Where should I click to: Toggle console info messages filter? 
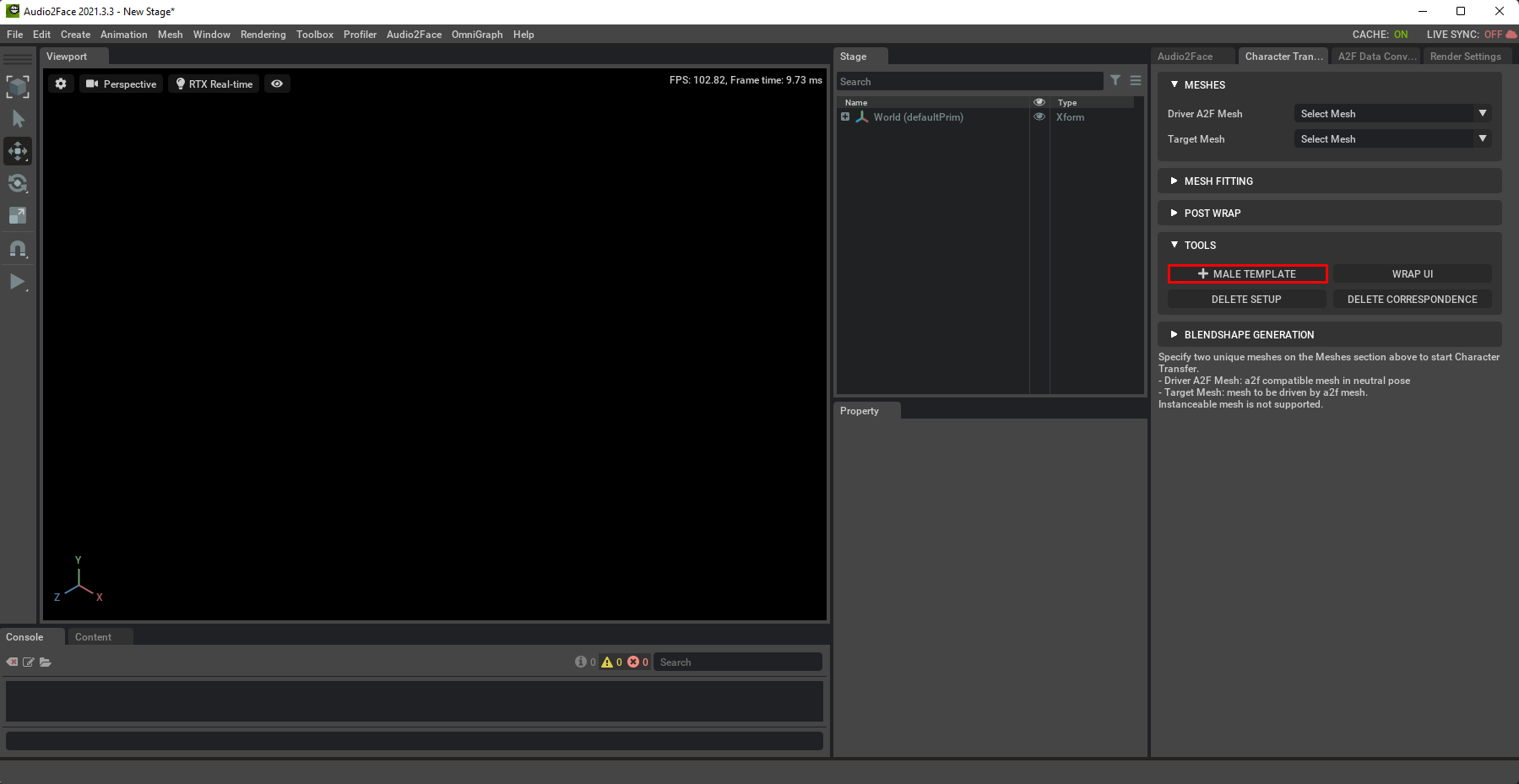click(585, 662)
